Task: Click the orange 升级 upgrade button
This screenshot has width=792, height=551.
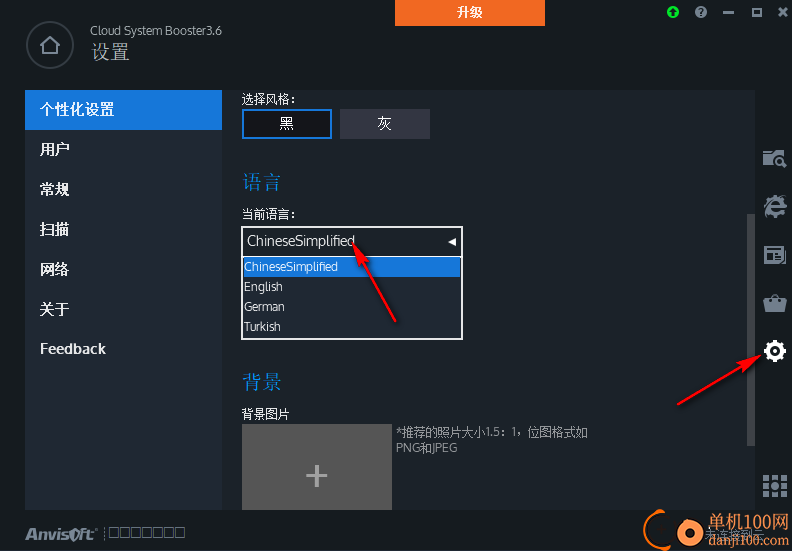Action: click(x=470, y=13)
